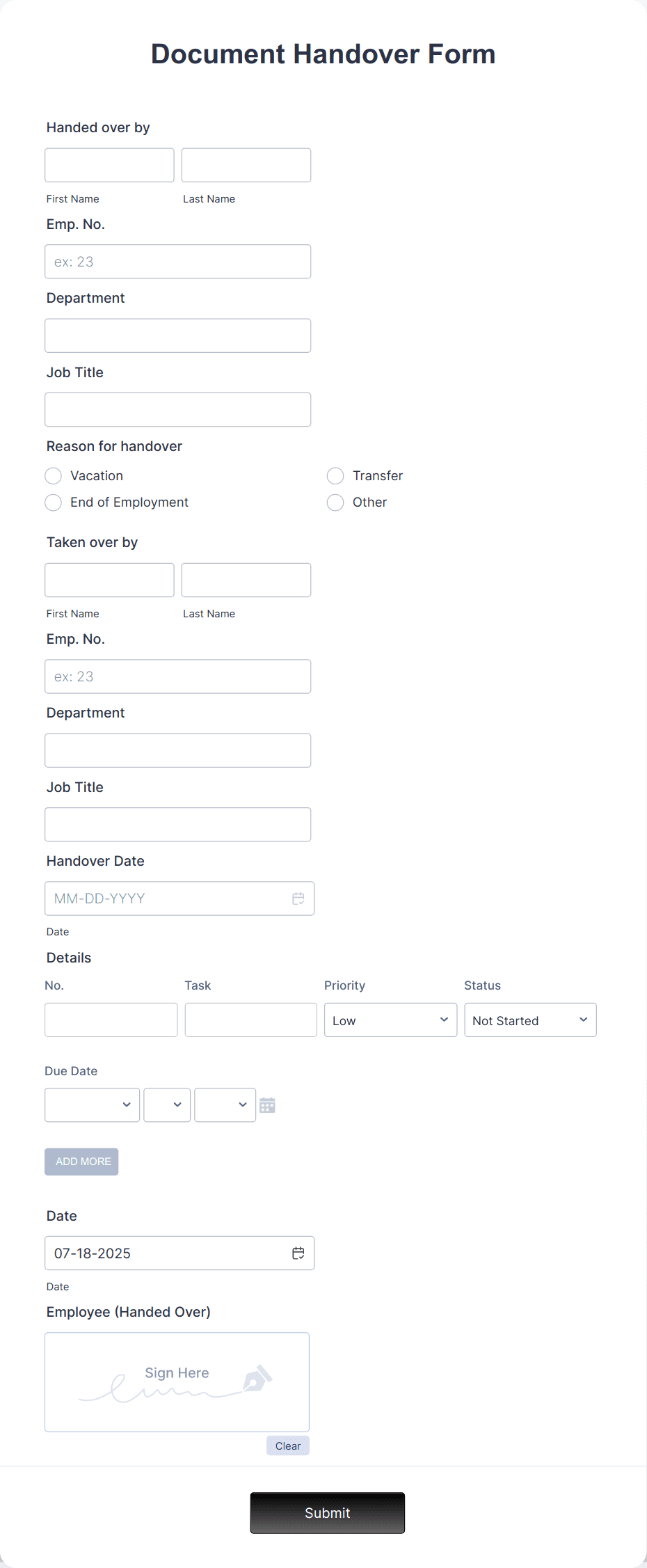Choose End of Employment option
Viewport: 647px width, 1568px height.
(x=53, y=502)
